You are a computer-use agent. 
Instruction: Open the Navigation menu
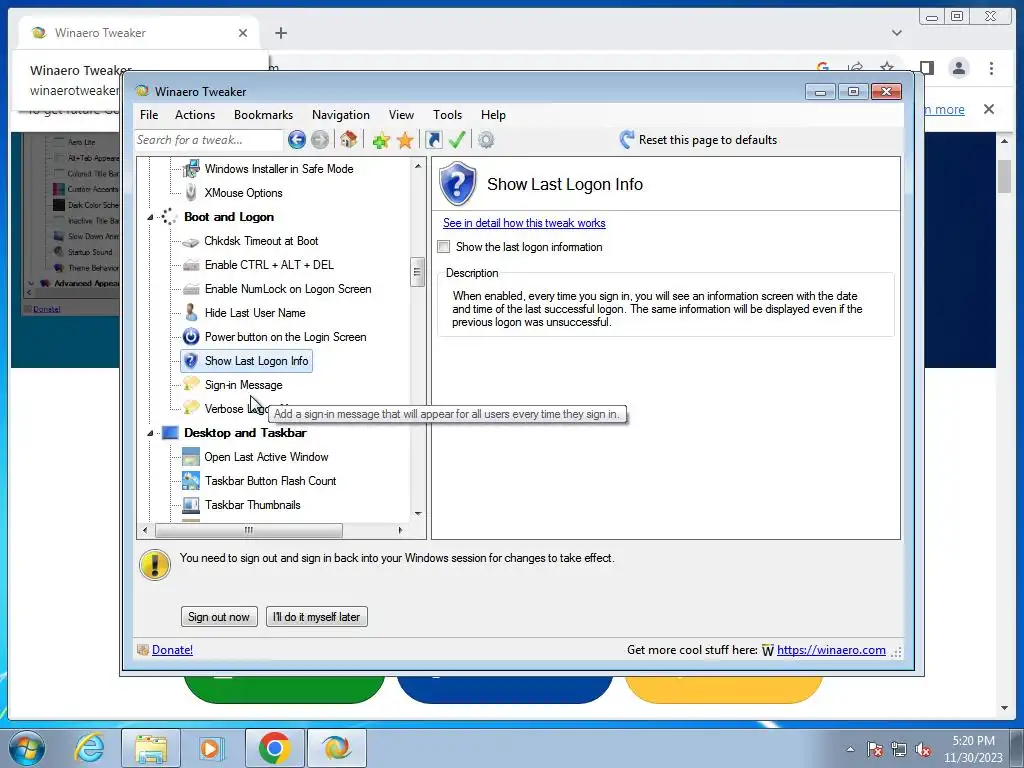pos(341,115)
